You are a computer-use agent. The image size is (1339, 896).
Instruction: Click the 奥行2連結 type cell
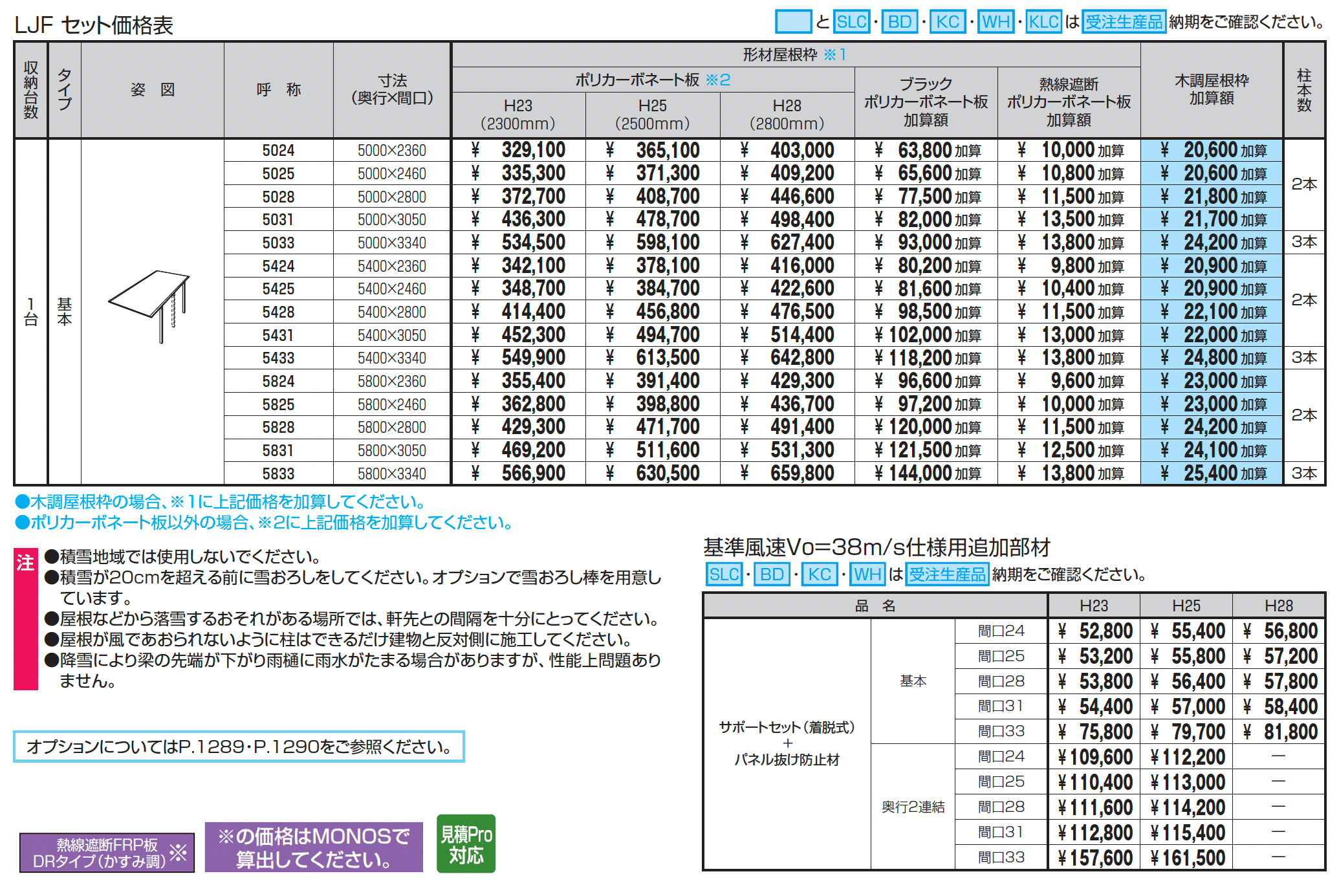pyautogui.click(x=913, y=807)
